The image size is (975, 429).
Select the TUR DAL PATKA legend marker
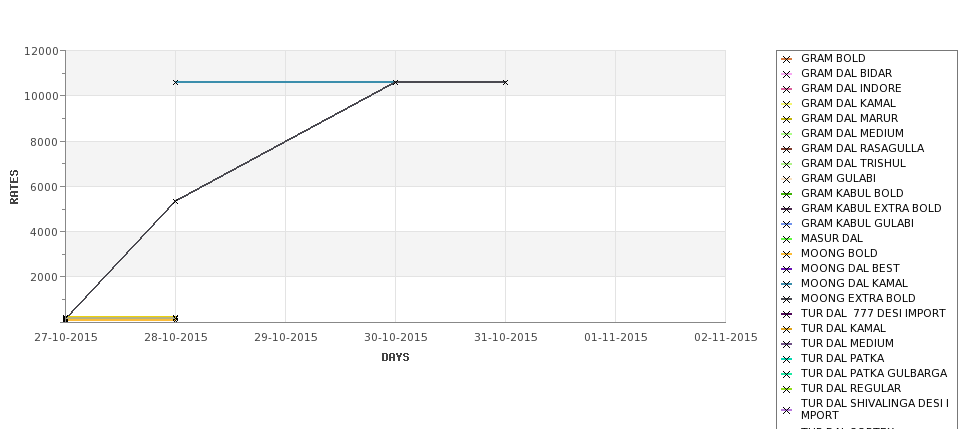(787, 359)
